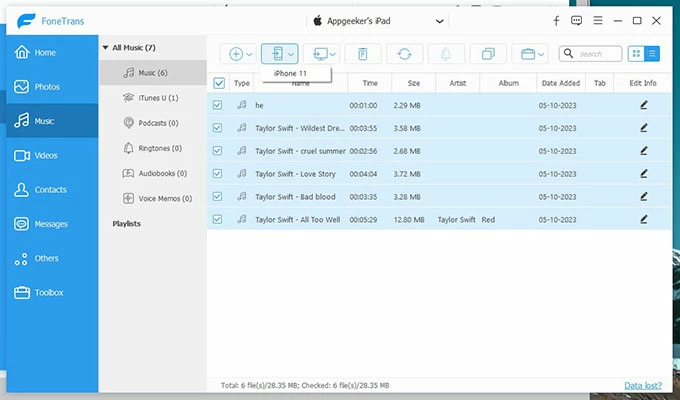Click the Add (plus) toolbar icon

click(236, 54)
